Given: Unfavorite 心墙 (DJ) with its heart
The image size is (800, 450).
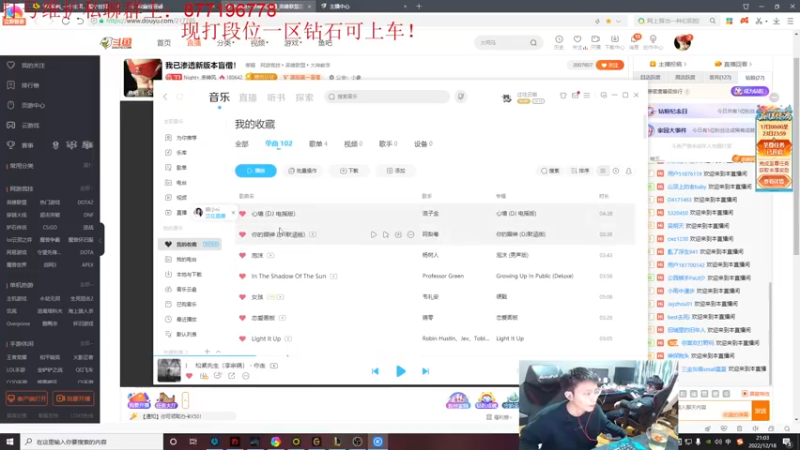Looking at the screenshot, I should [x=242, y=214].
